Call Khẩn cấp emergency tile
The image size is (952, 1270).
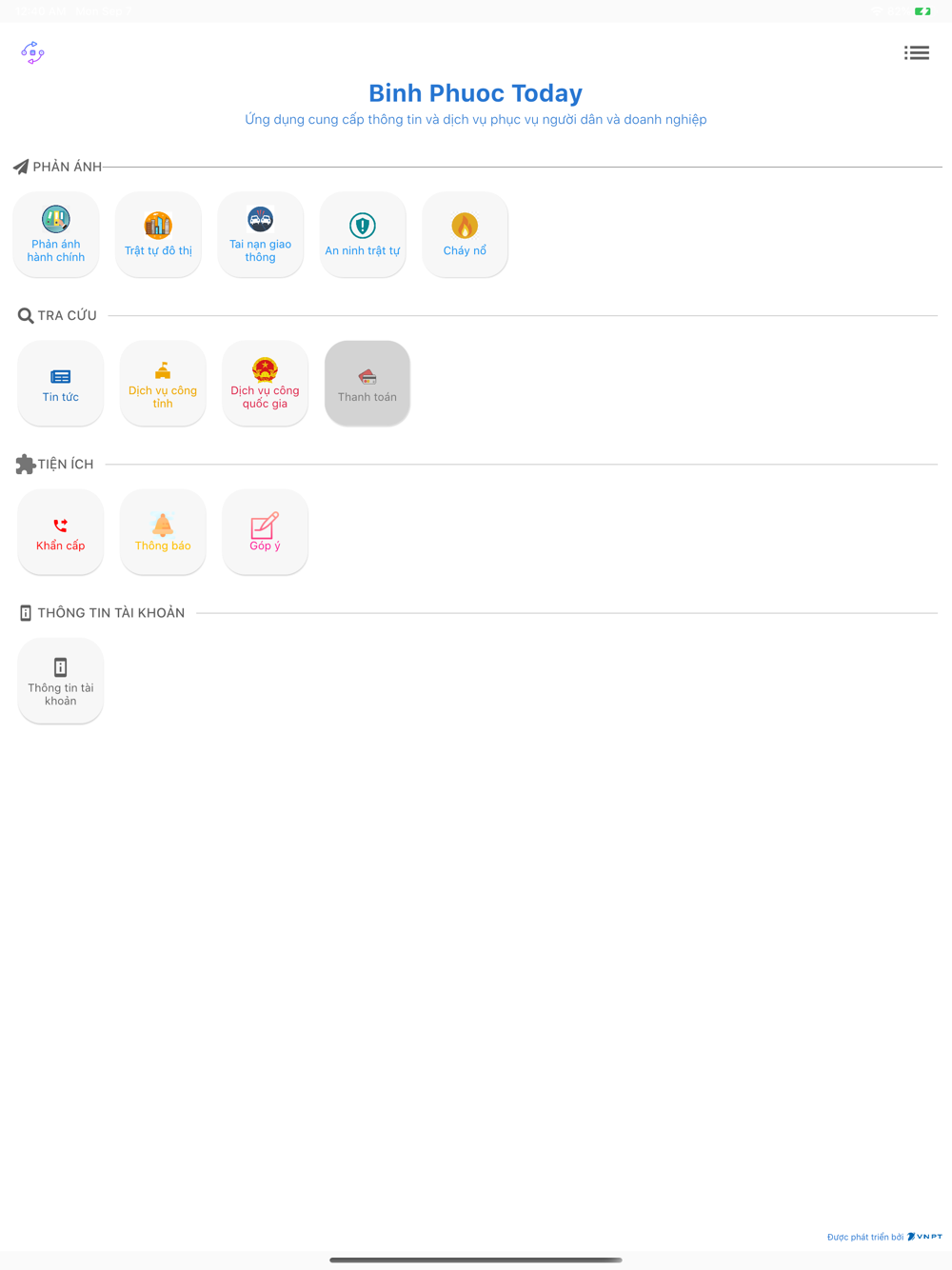[61, 532]
